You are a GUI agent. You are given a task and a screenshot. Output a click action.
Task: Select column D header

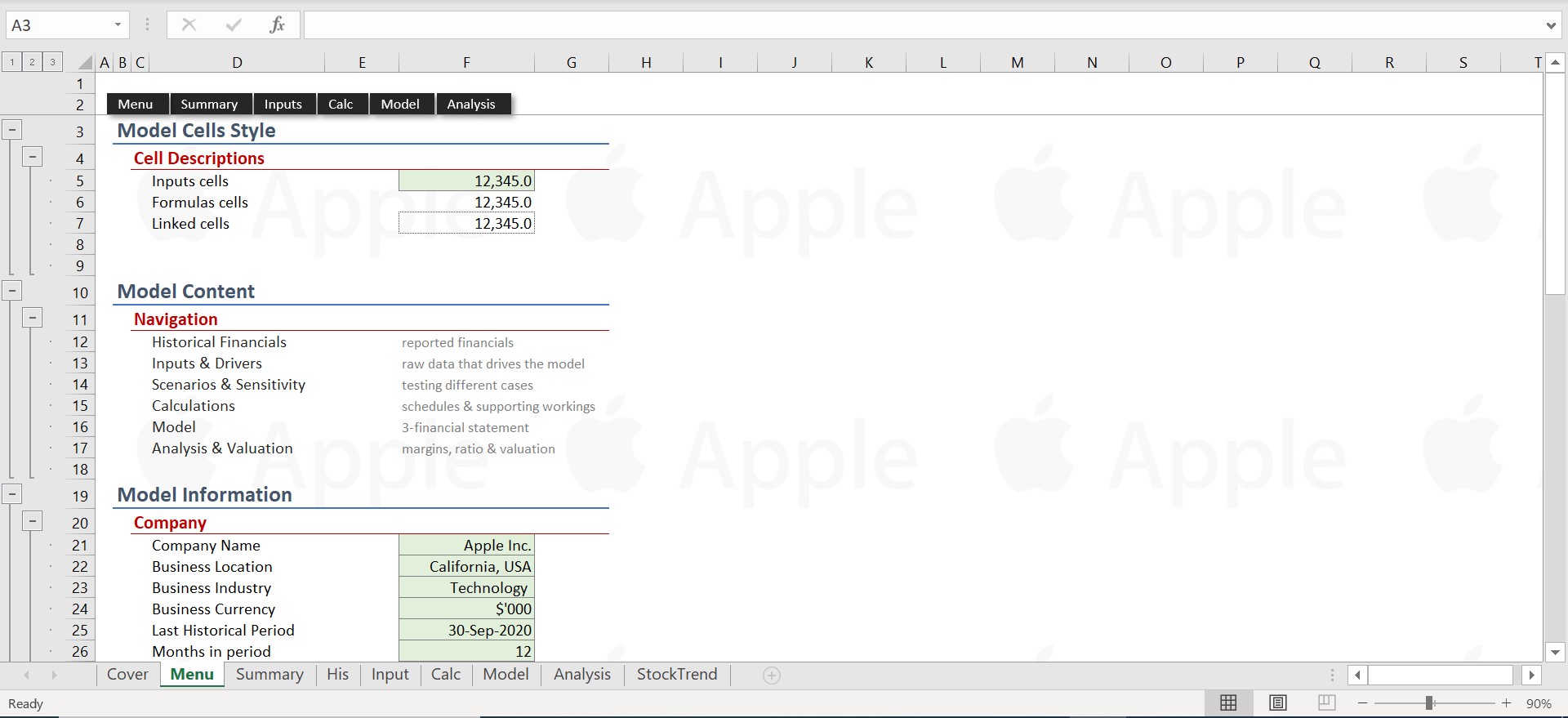coord(237,62)
